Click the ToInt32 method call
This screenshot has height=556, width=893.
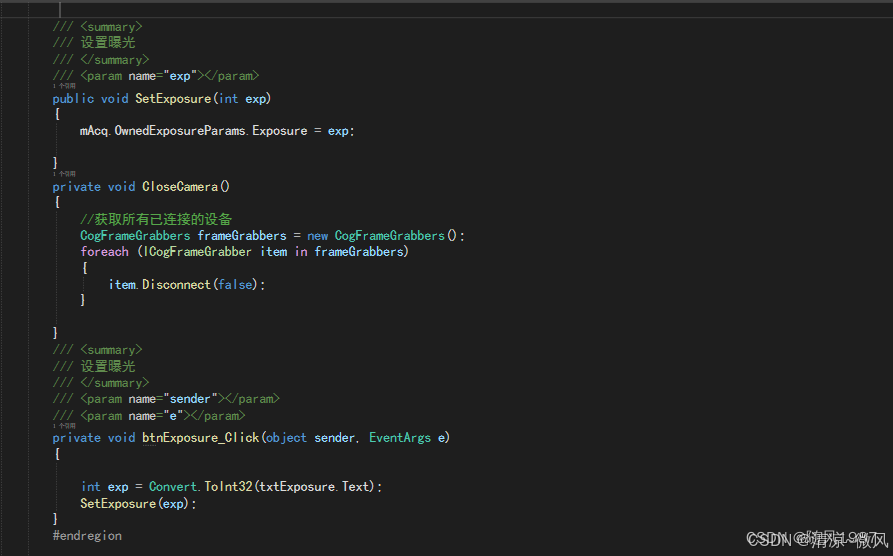[228, 486]
